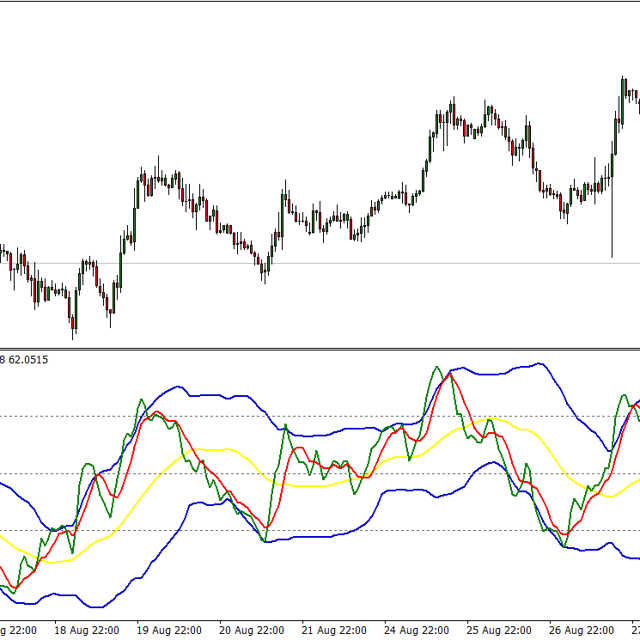Click the divider between chart and indicator

click(x=320, y=348)
